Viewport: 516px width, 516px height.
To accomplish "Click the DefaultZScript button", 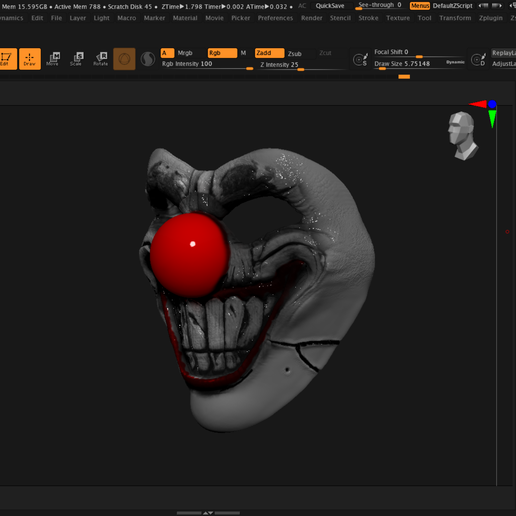I will click(x=452, y=6).
